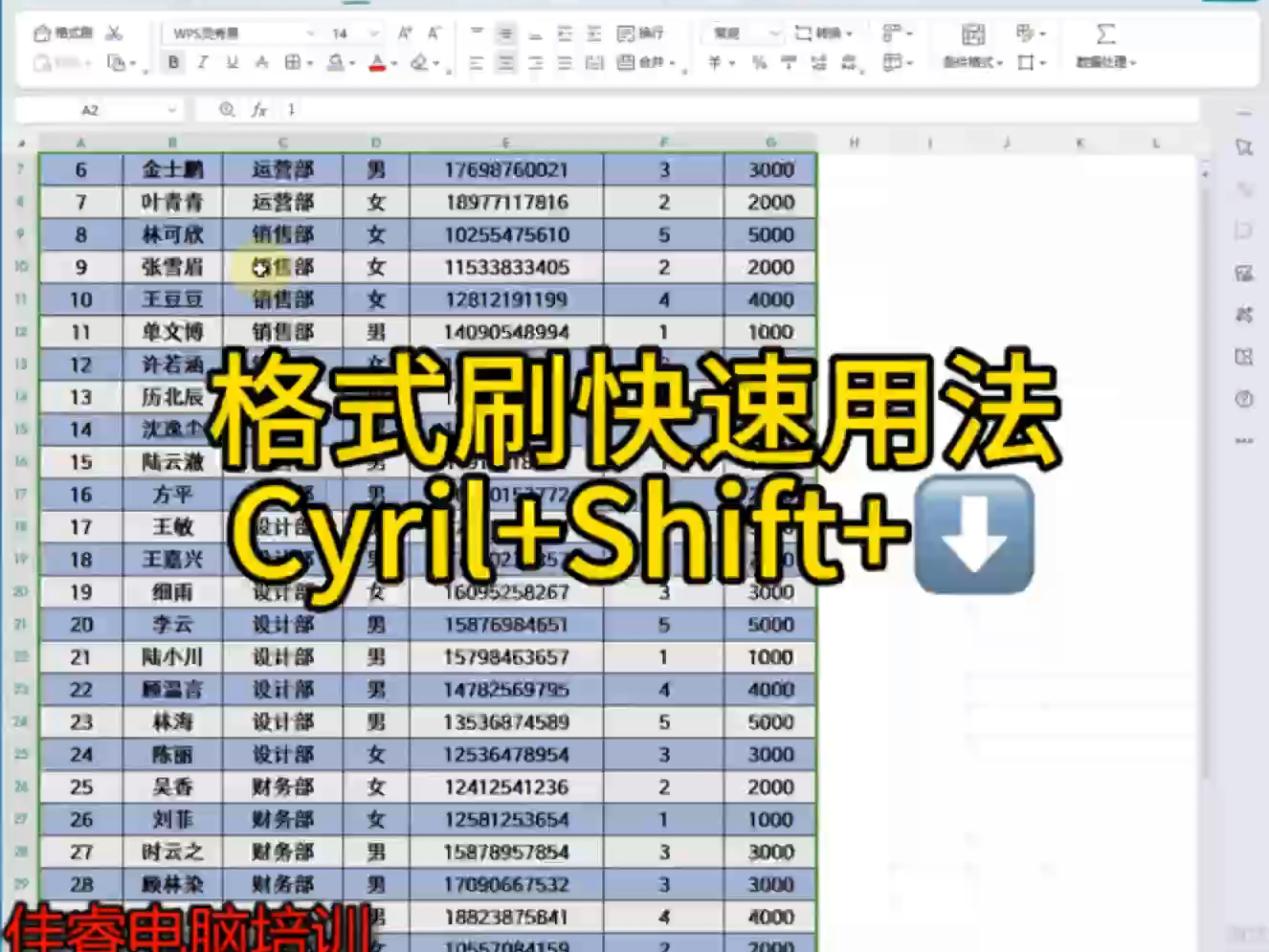The height and width of the screenshot is (952, 1269).
Task: Click the AutoSum sigma icon
Action: [1105, 34]
